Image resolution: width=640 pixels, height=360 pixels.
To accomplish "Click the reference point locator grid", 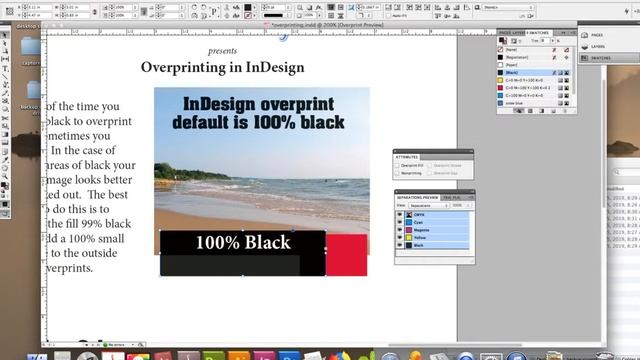I will click(9, 11).
